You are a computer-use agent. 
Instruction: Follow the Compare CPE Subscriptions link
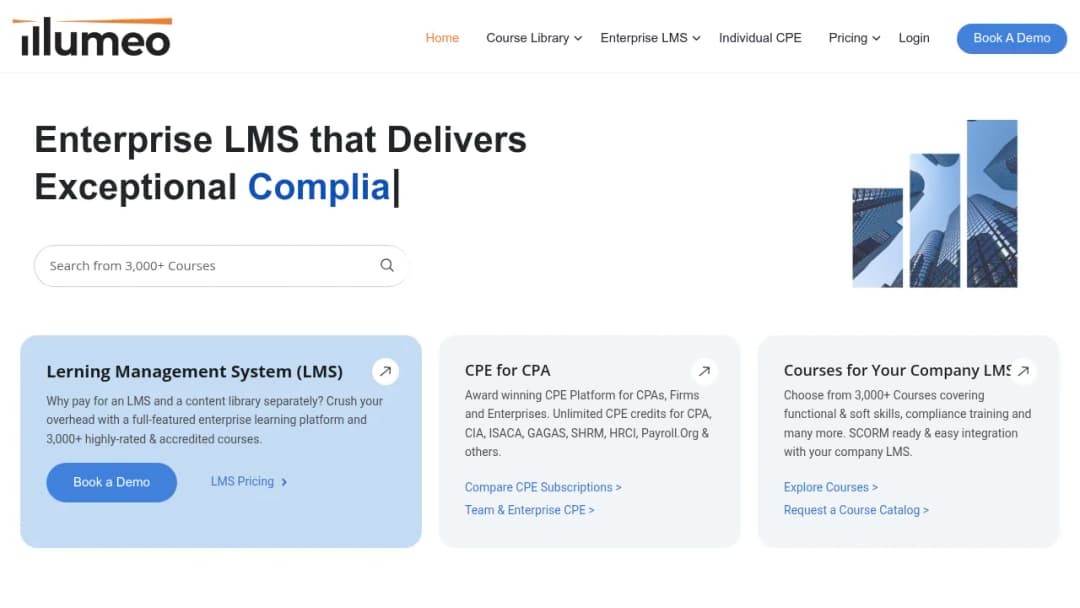click(543, 487)
